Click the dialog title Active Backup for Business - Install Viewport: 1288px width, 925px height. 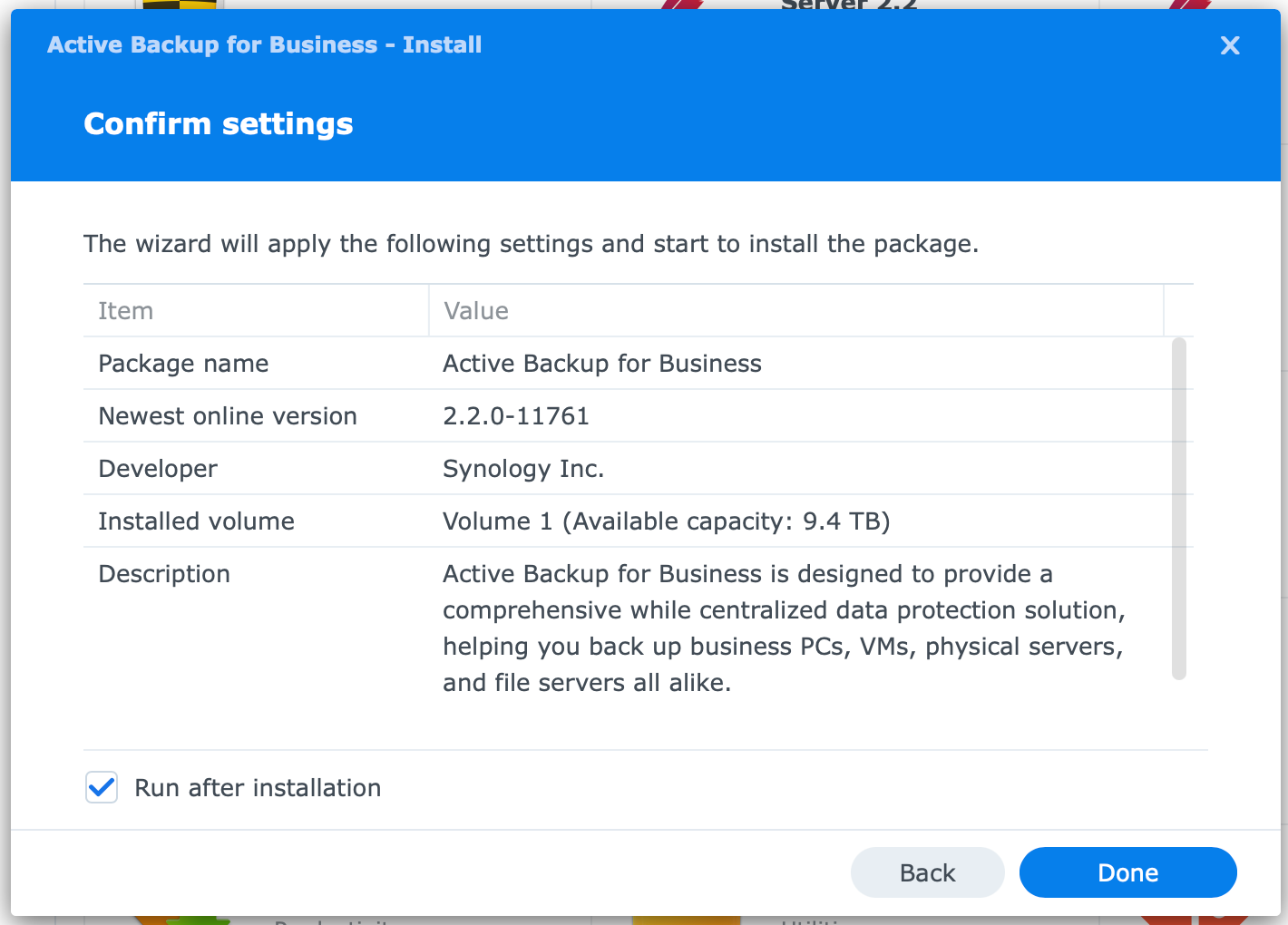pyautogui.click(x=264, y=45)
